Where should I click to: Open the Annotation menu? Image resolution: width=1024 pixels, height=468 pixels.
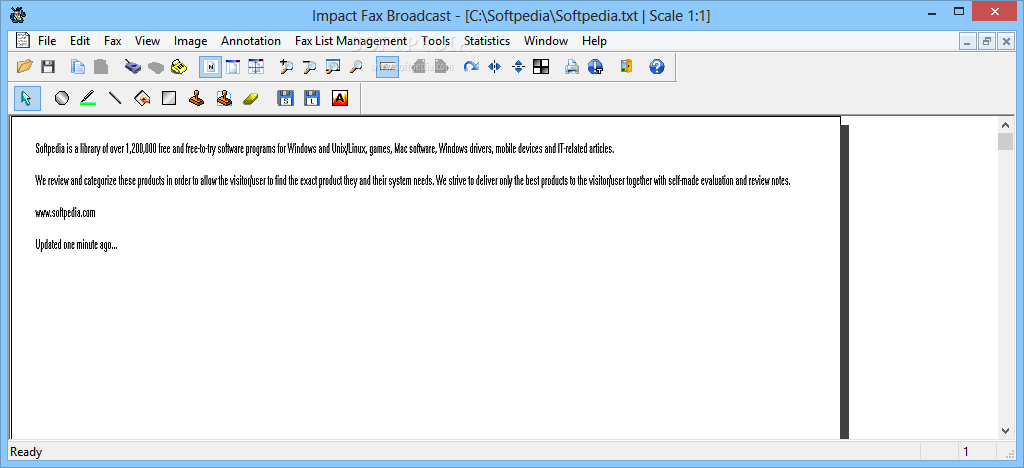251,40
